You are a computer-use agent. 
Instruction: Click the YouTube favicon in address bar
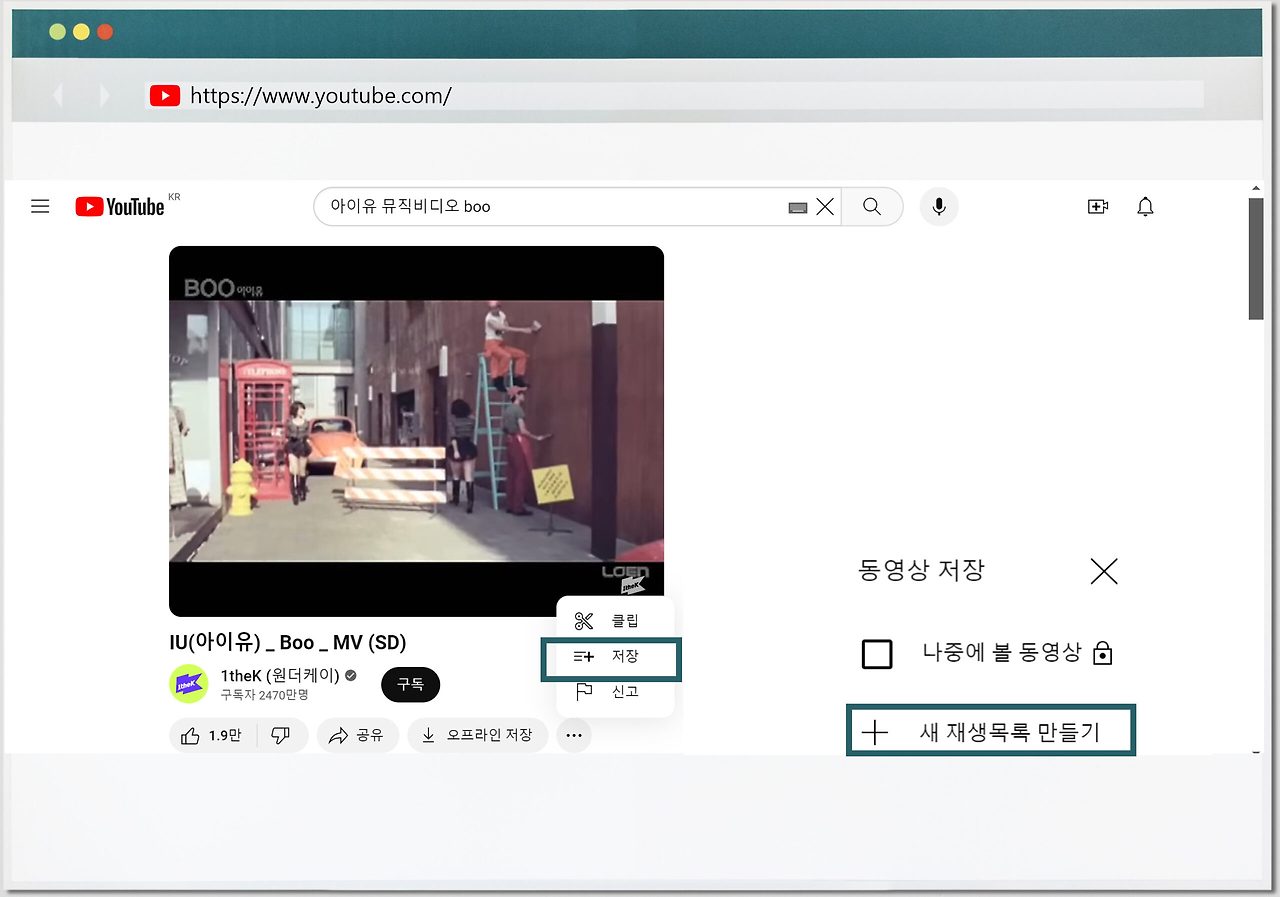pos(165,96)
